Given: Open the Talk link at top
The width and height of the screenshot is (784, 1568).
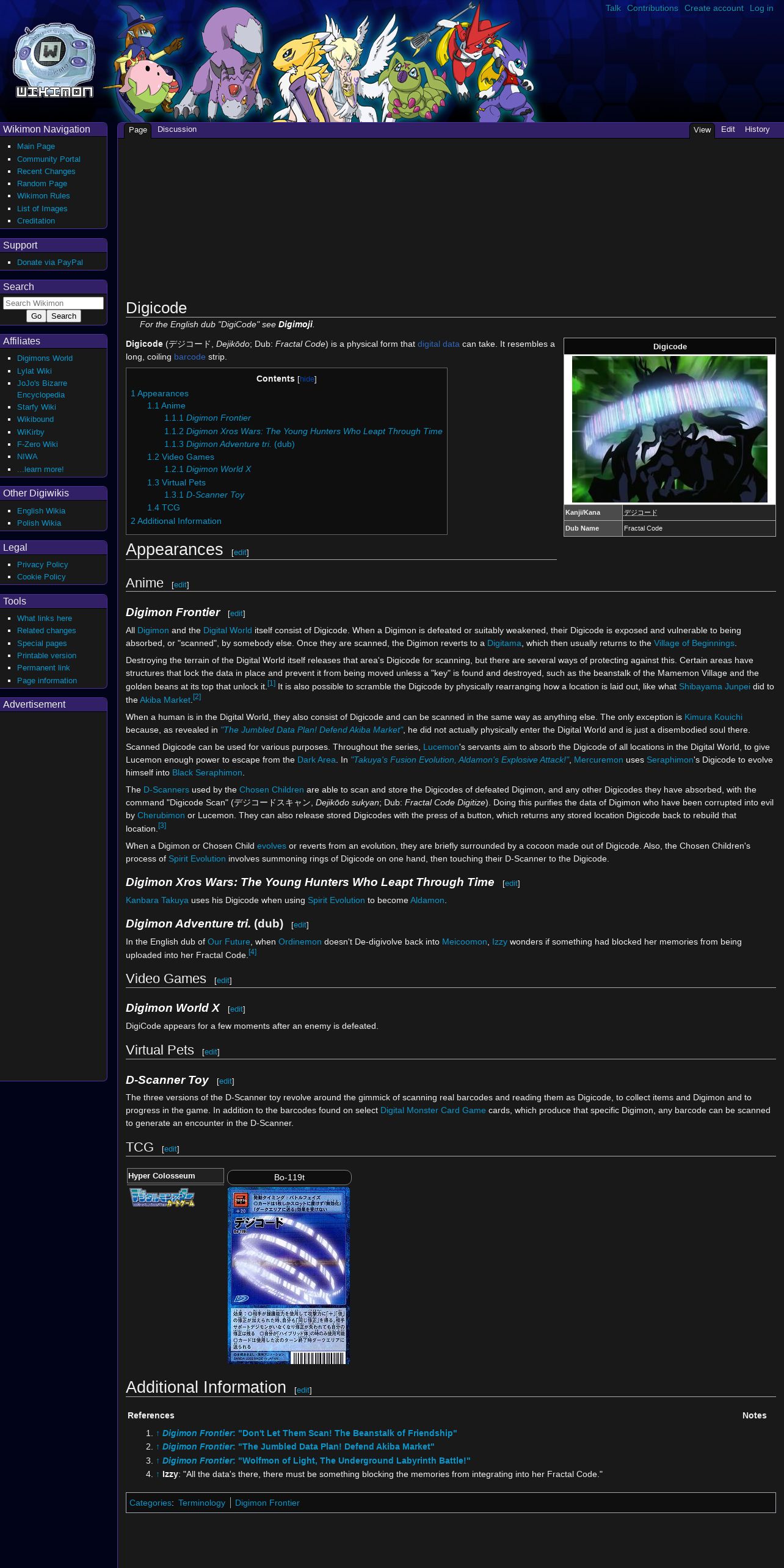Looking at the screenshot, I should (x=613, y=9).
